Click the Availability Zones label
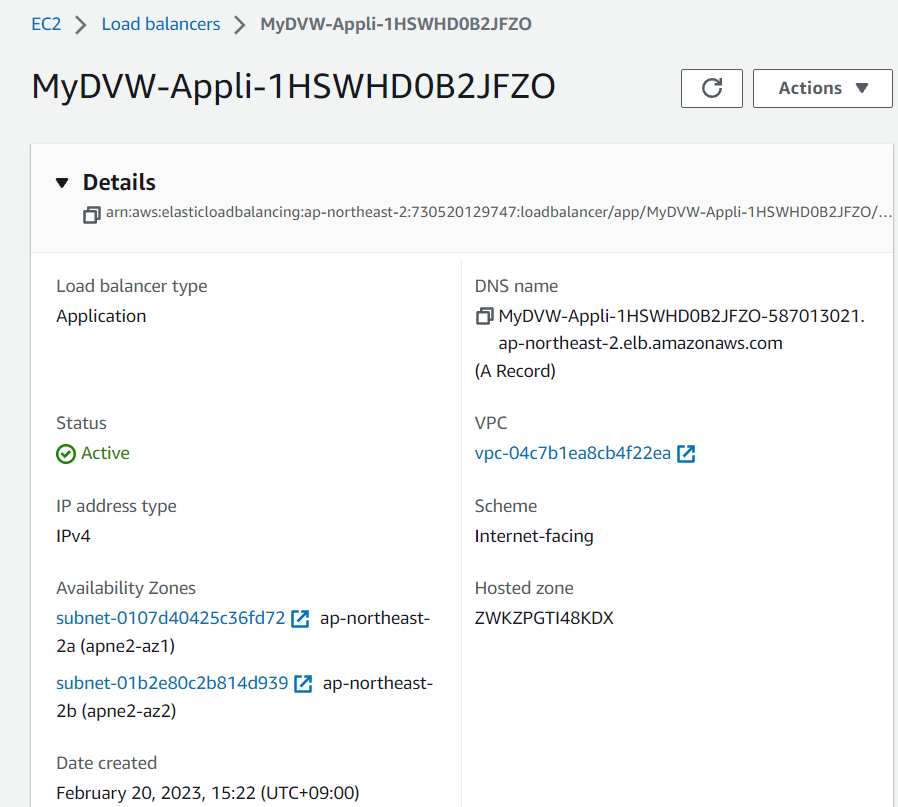This screenshot has width=898, height=807. pyautogui.click(x=126, y=588)
